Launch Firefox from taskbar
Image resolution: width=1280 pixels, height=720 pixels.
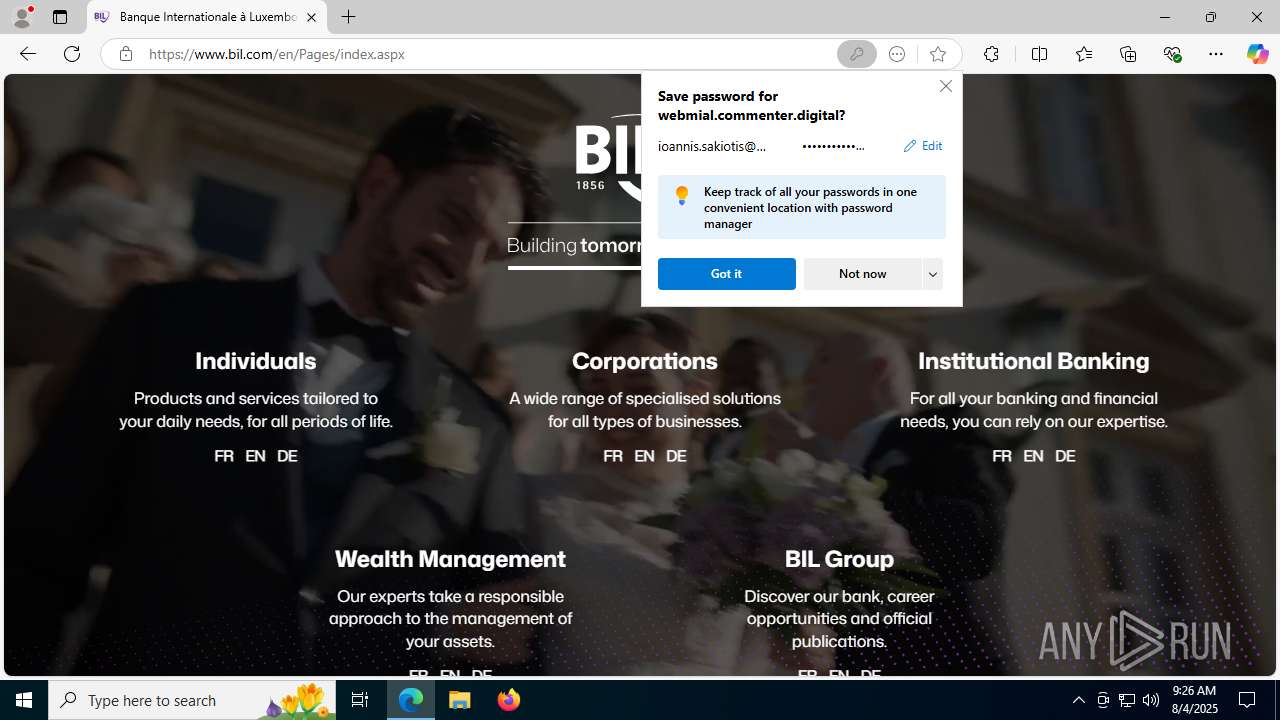(x=509, y=700)
